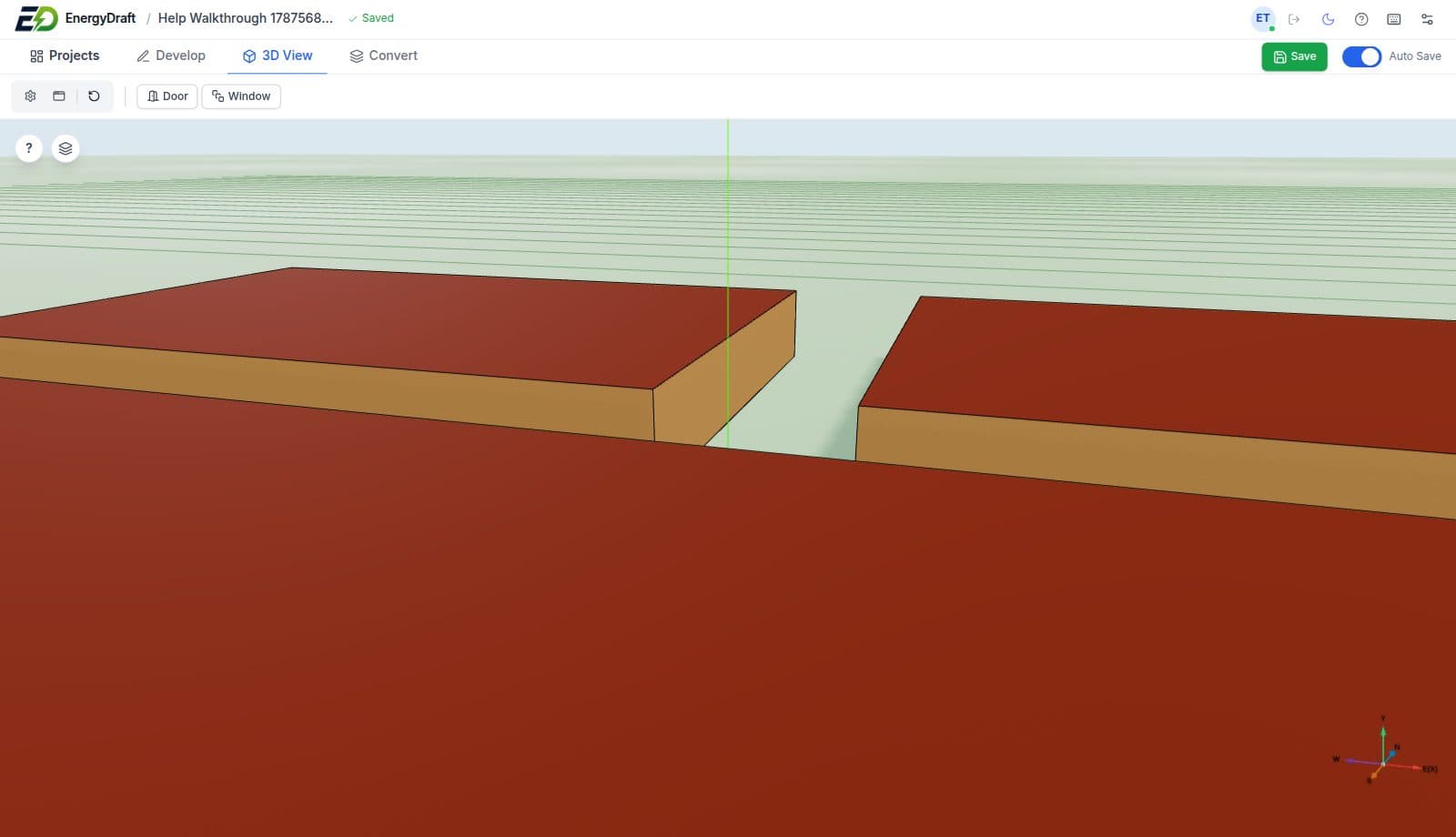Open the Convert tab
The width and height of the screenshot is (1456, 837).
coord(383,55)
